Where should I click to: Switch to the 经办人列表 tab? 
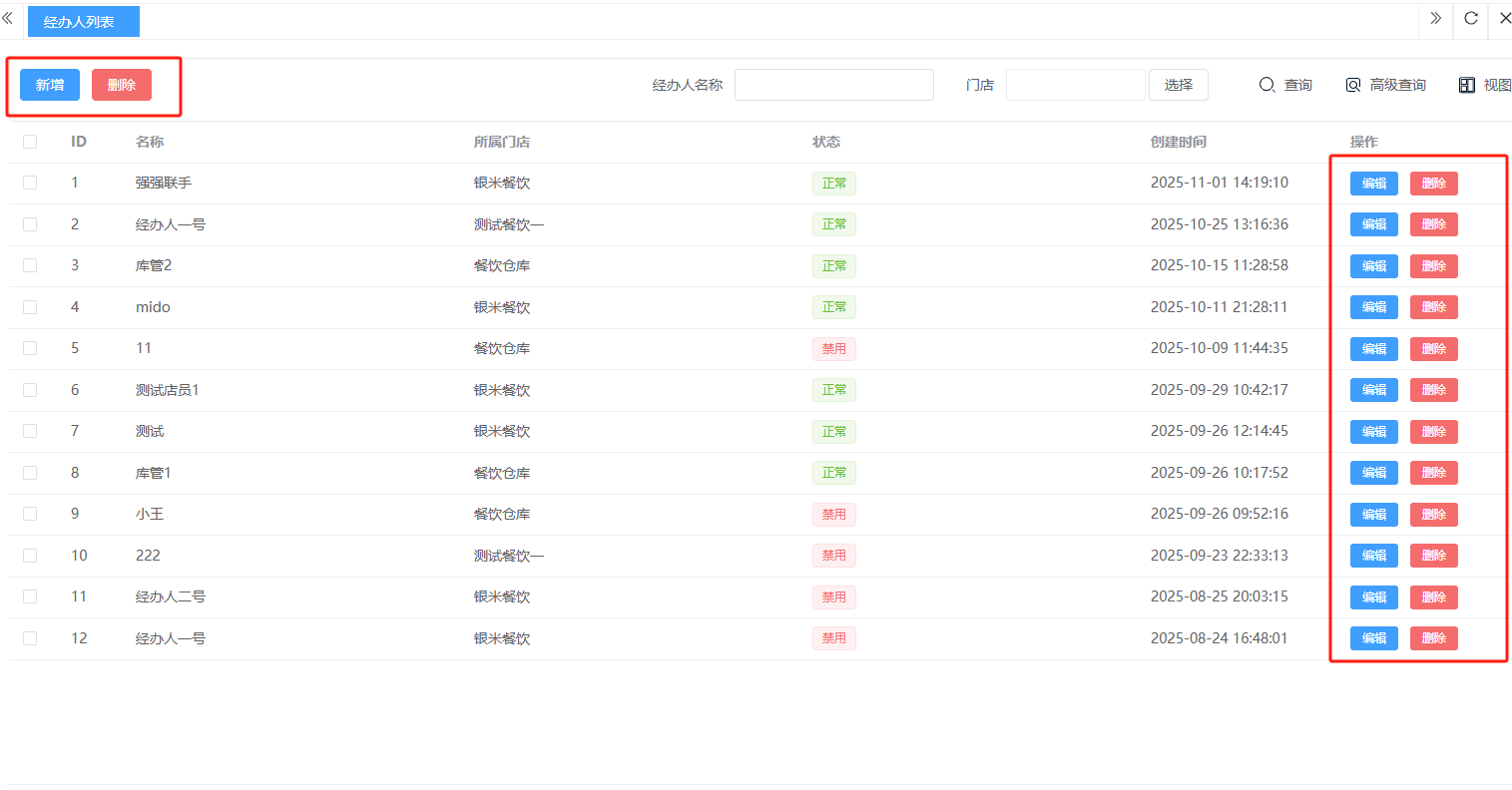click(79, 22)
